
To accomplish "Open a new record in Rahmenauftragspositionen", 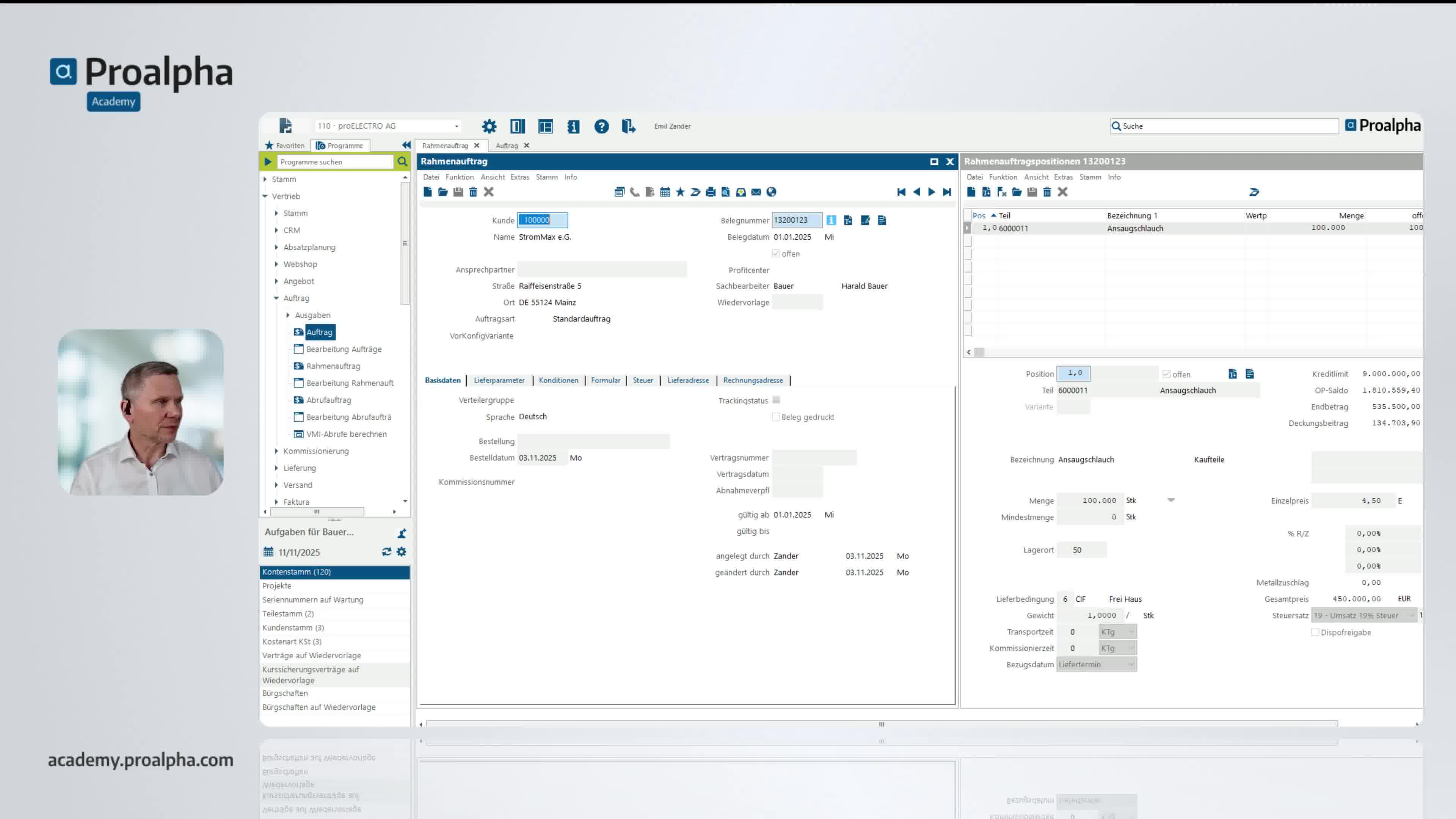I will click(971, 192).
